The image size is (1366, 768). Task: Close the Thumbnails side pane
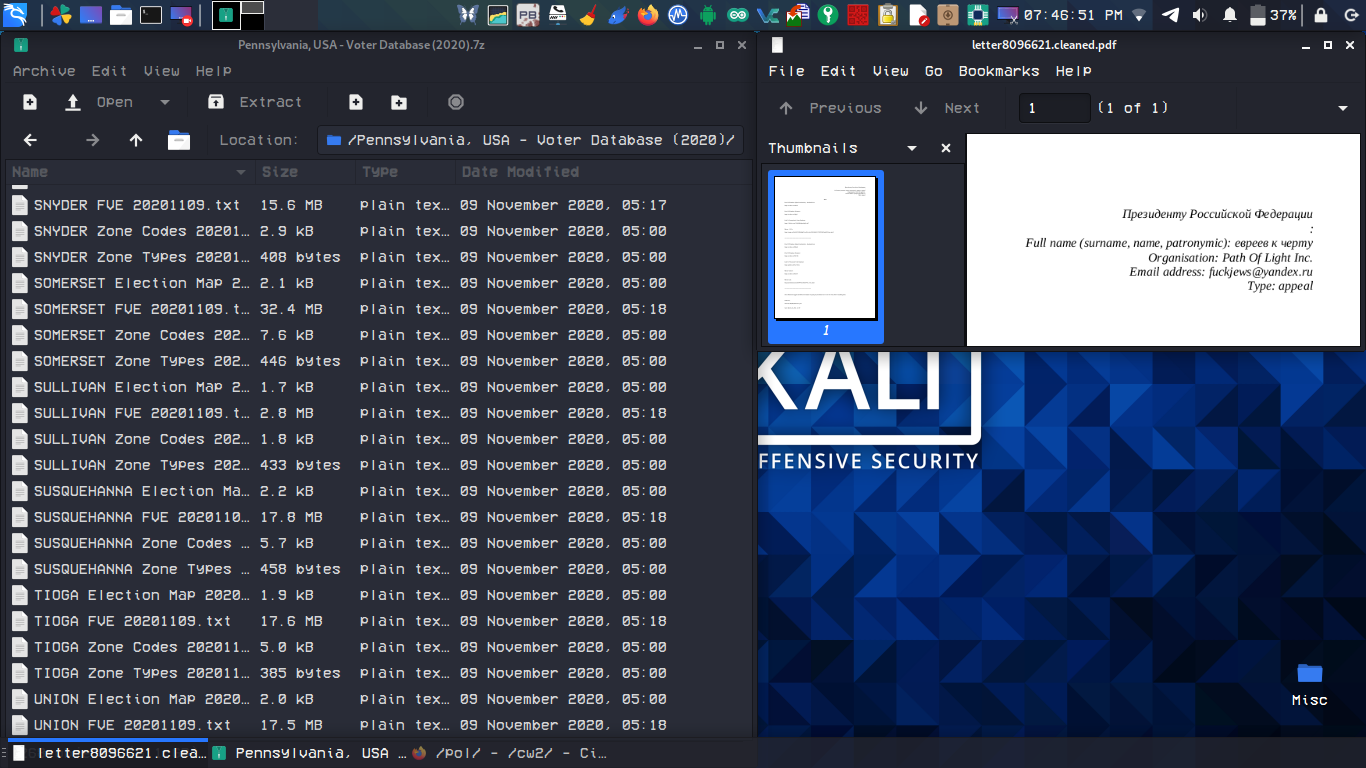(946, 148)
